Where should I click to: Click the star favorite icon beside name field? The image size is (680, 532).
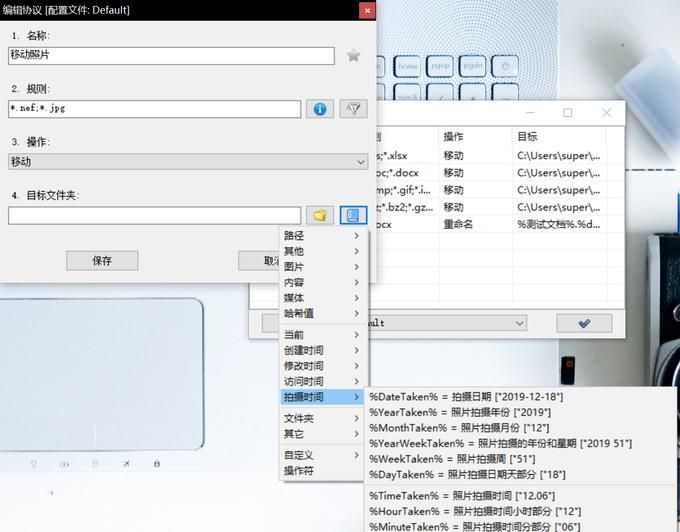point(353,55)
